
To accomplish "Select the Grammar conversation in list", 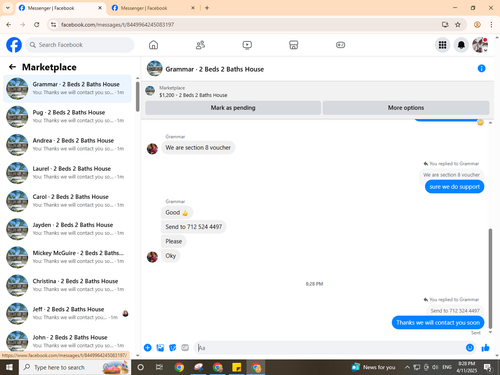I will (68, 88).
